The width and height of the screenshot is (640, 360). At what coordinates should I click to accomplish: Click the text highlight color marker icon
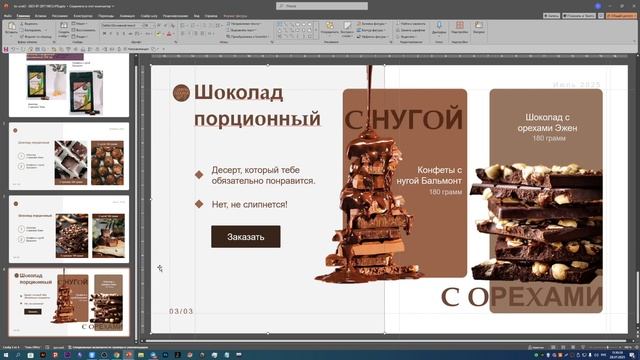click(158, 34)
